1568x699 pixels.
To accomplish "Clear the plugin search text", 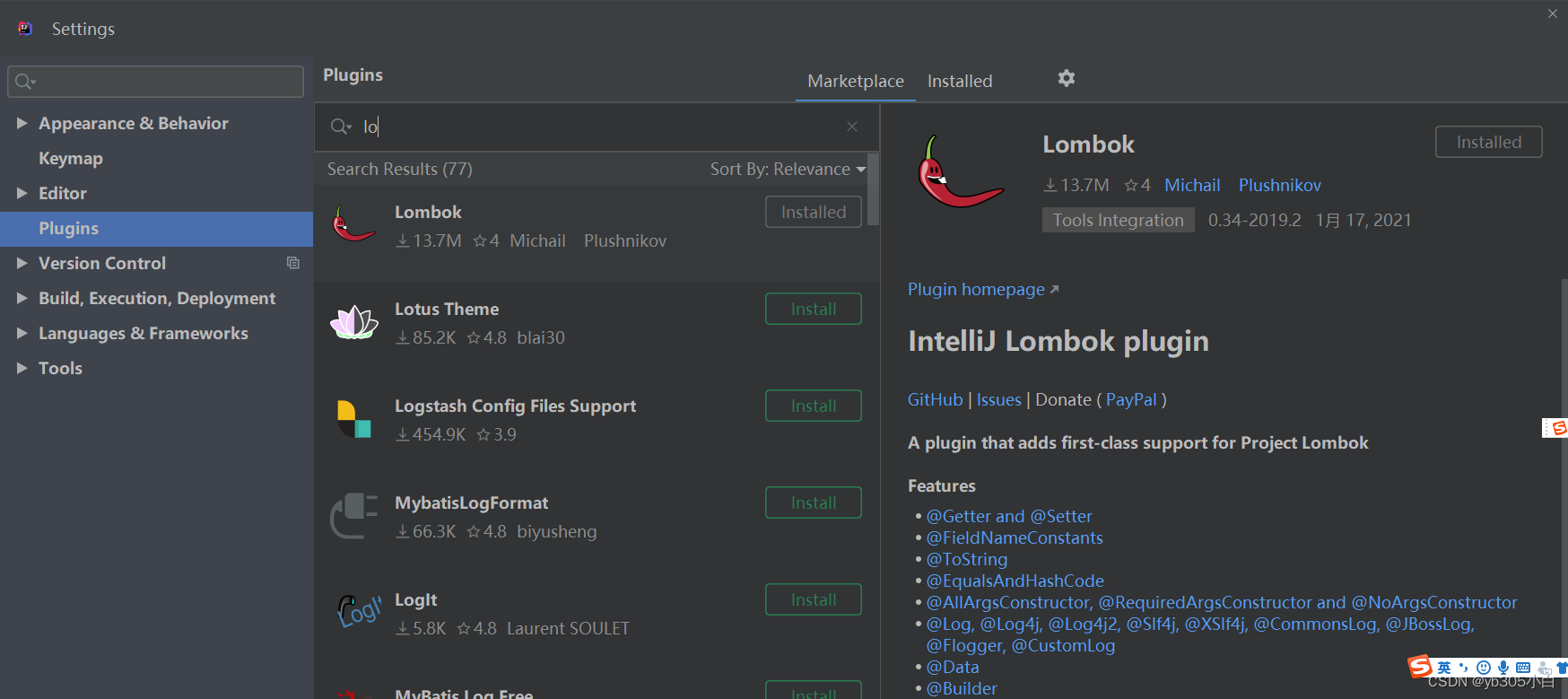I will coord(852,127).
